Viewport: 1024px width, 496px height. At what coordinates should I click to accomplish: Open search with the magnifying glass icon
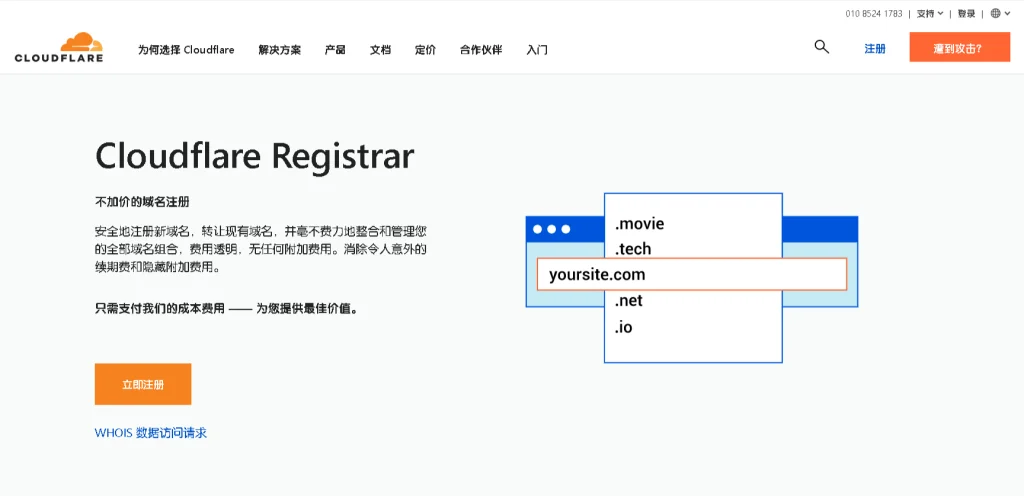[x=821, y=47]
